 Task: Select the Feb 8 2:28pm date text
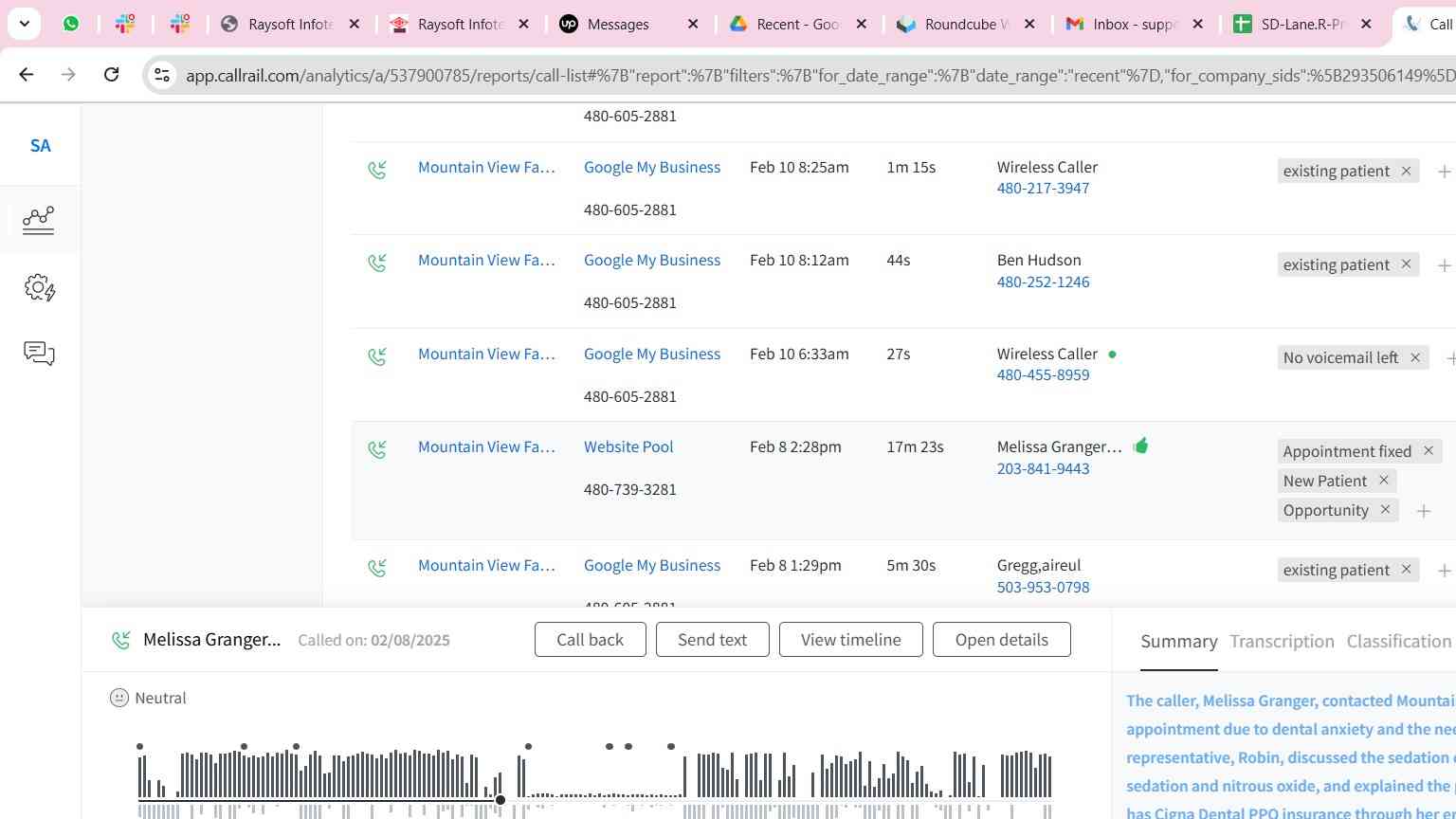point(795,446)
